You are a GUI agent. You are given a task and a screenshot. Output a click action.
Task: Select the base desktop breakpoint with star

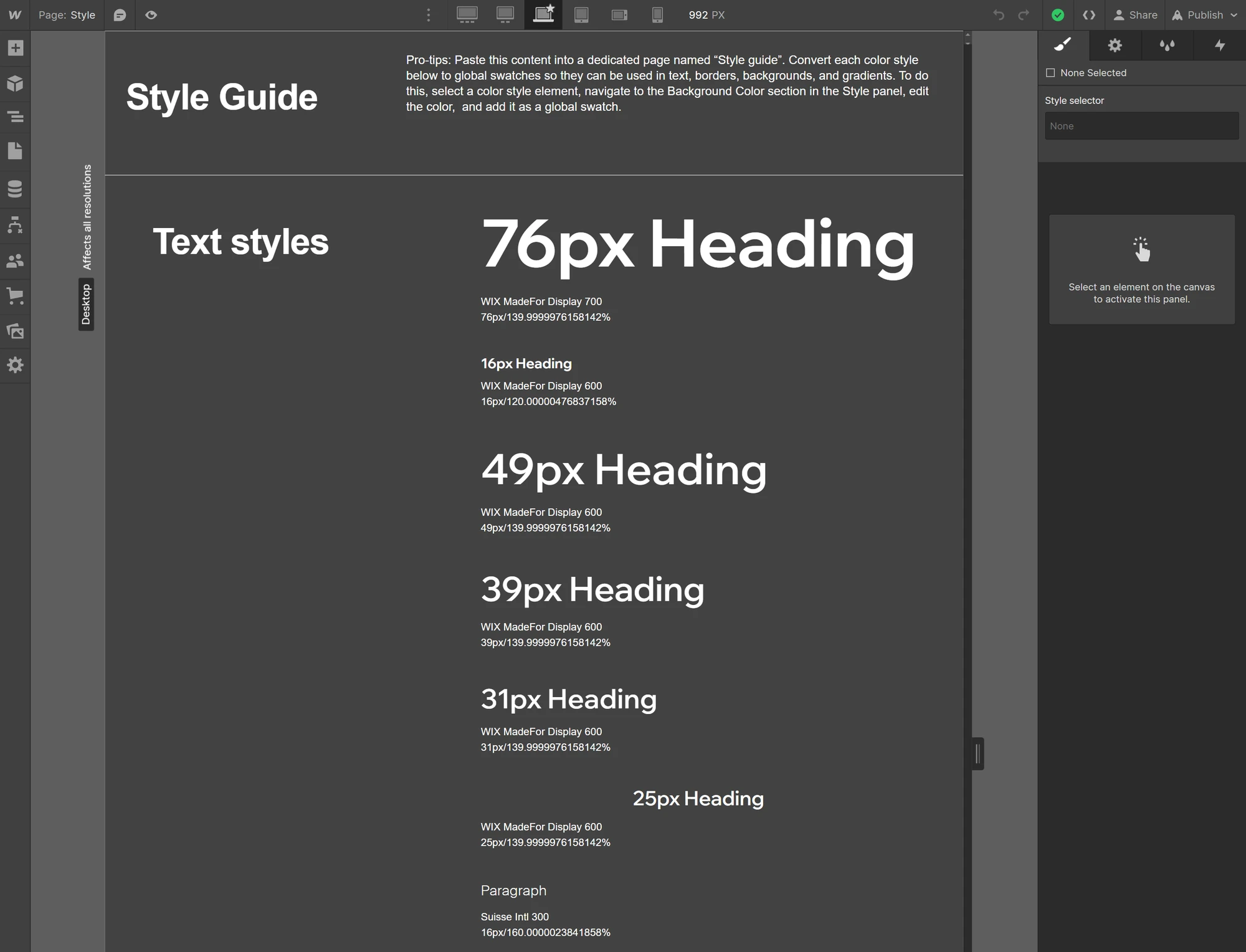point(543,15)
